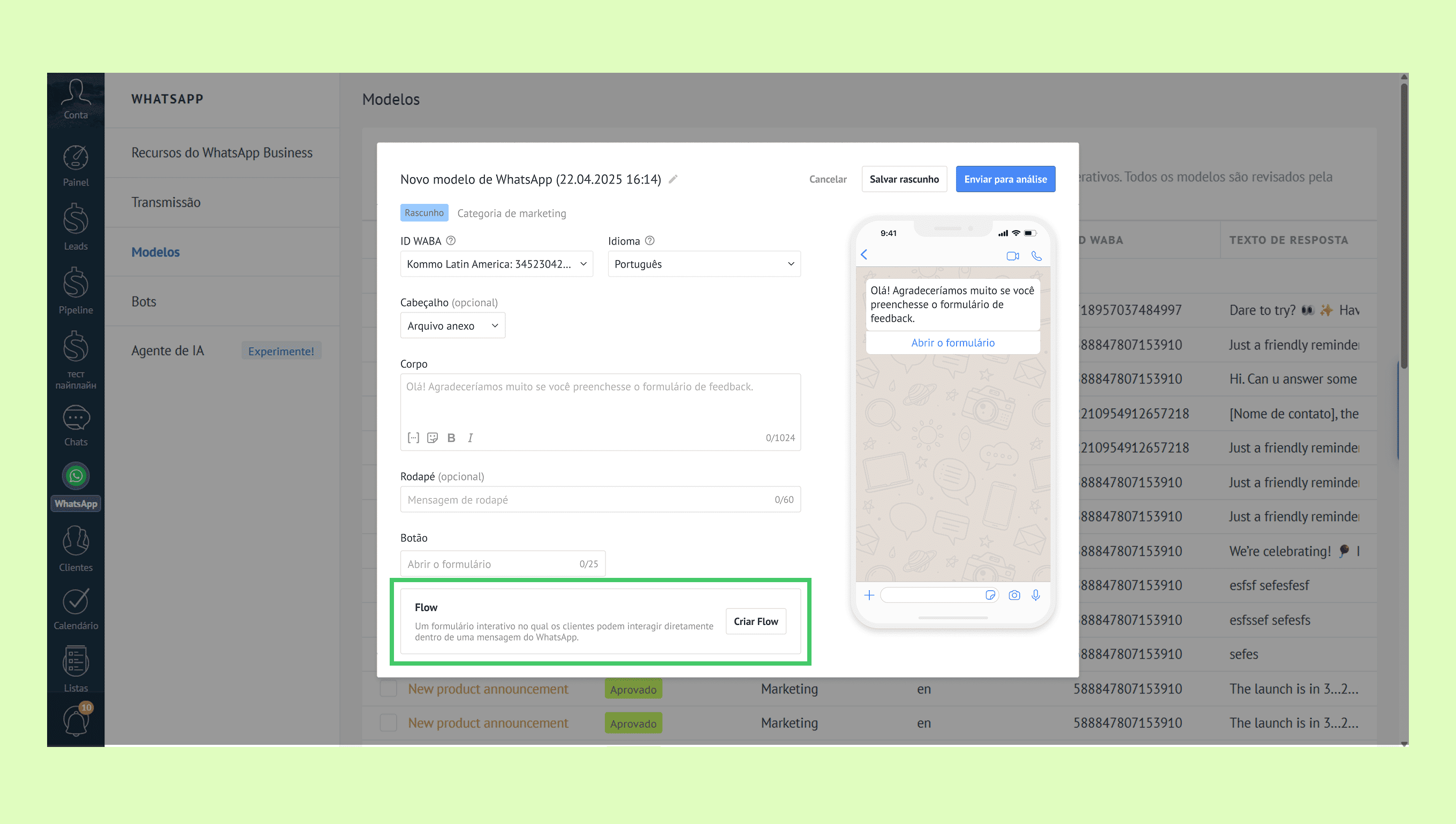The image size is (1456, 824).
Task: Click the pencil icon to rename the template
Action: click(673, 179)
